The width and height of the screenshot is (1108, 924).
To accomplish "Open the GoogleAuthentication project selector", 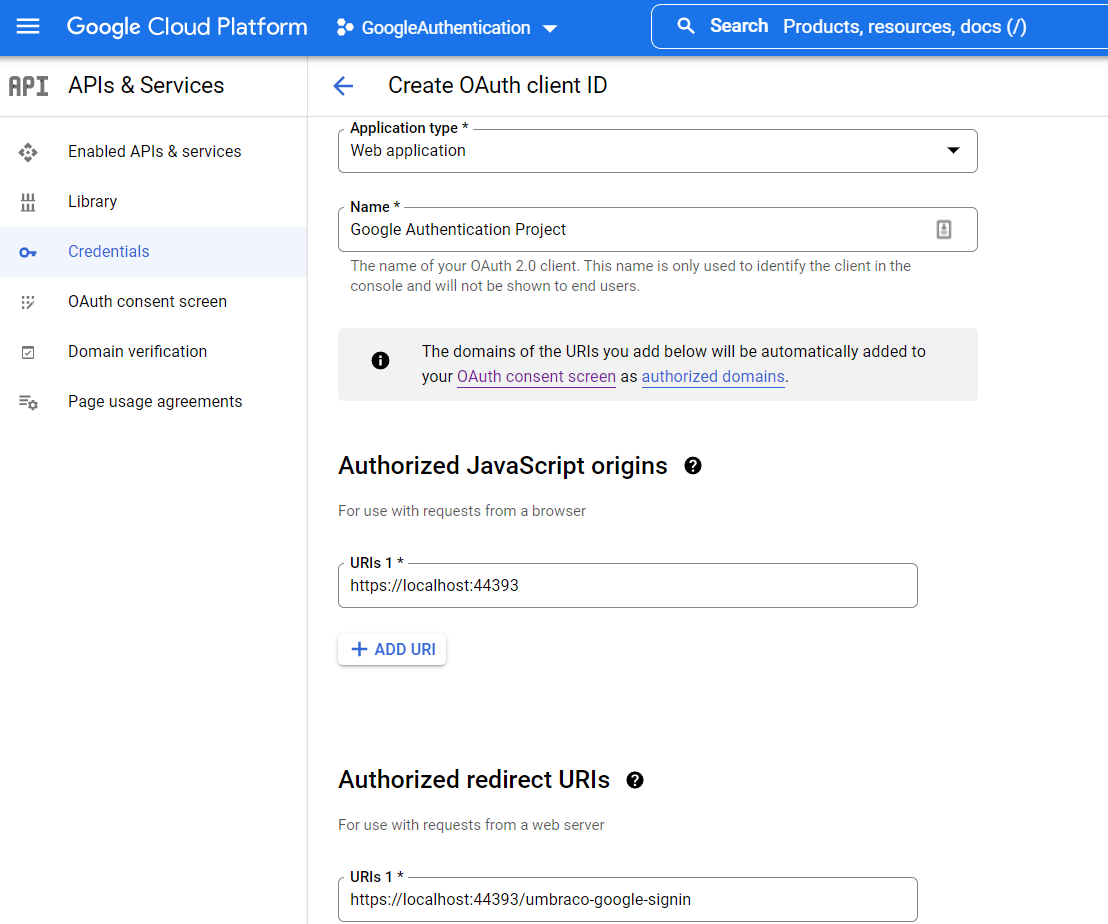I will [447, 28].
